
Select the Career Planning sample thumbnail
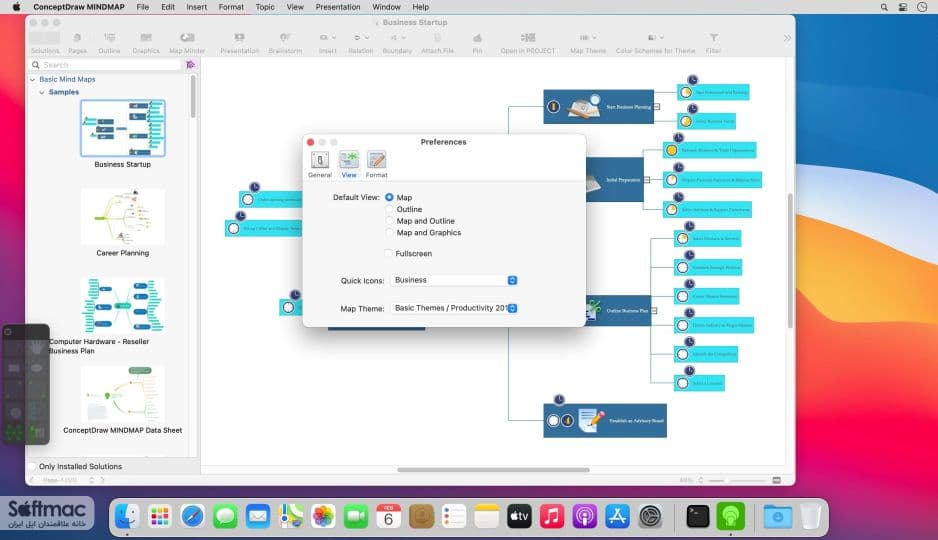(123, 216)
